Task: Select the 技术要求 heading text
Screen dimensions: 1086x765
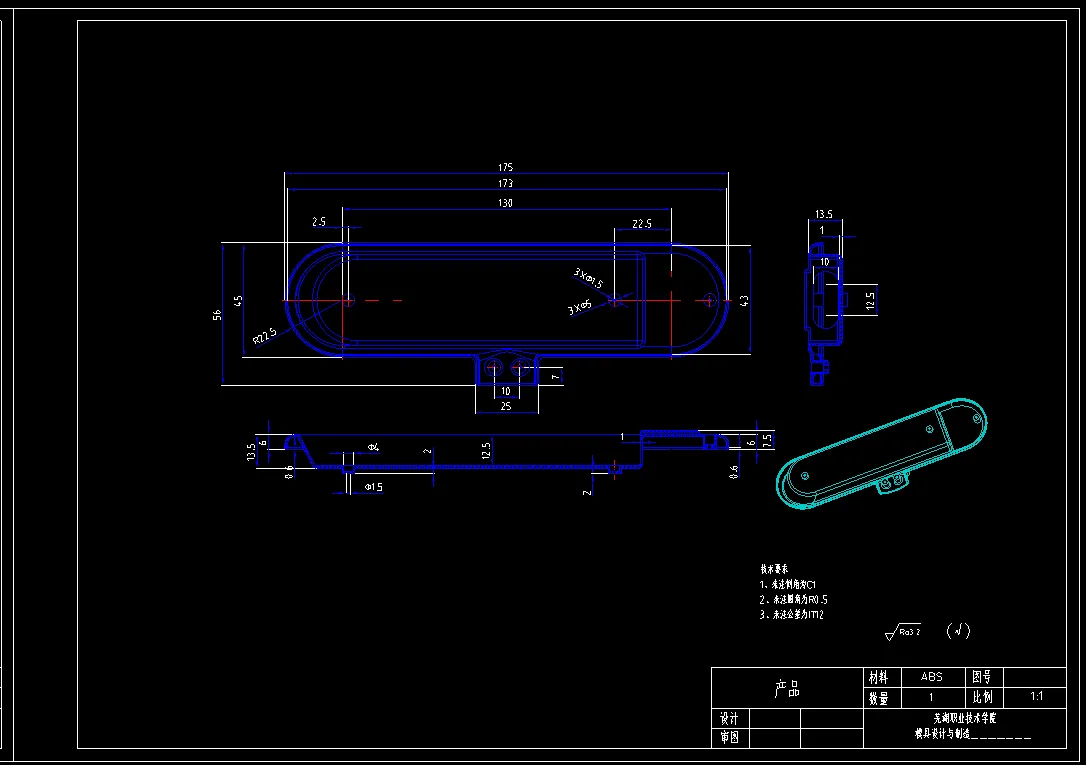Action: [774, 569]
